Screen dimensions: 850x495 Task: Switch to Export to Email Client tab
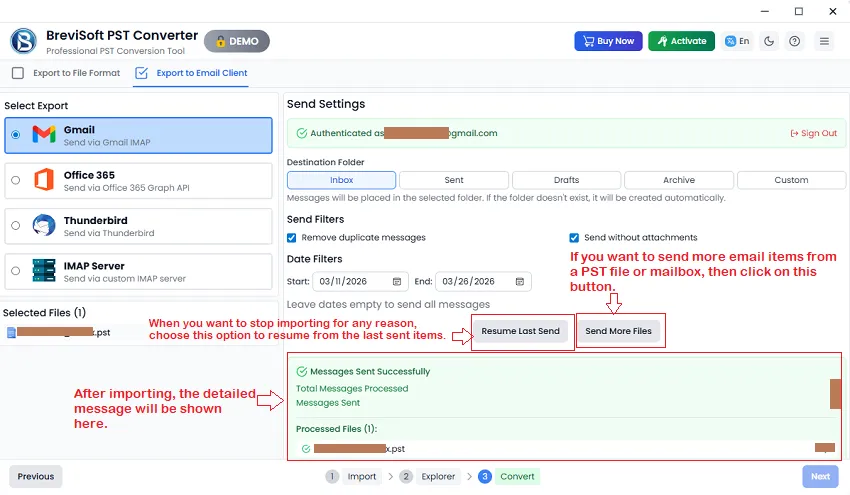(191, 73)
